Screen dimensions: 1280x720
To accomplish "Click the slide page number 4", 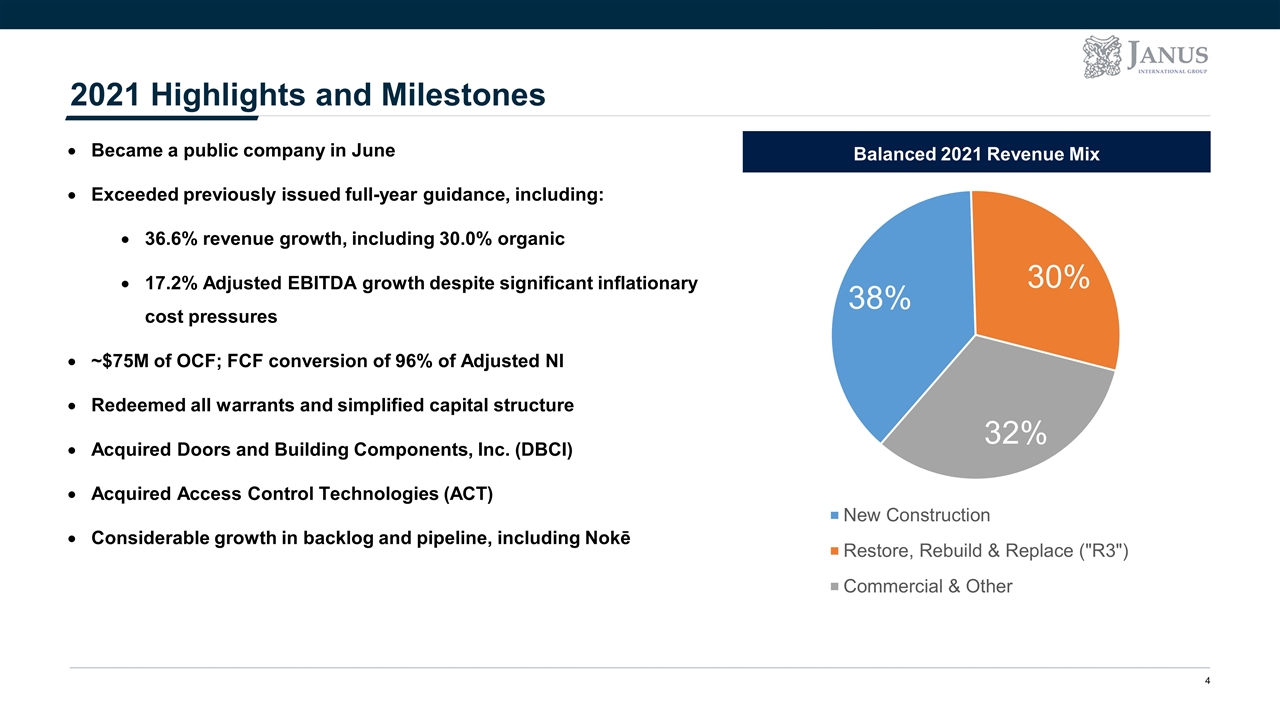I will 1207,681.
